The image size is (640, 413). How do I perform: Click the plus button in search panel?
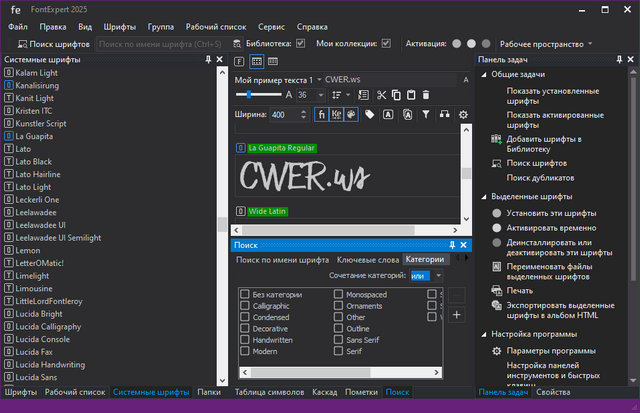pyautogui.click(x=457, y=315)
